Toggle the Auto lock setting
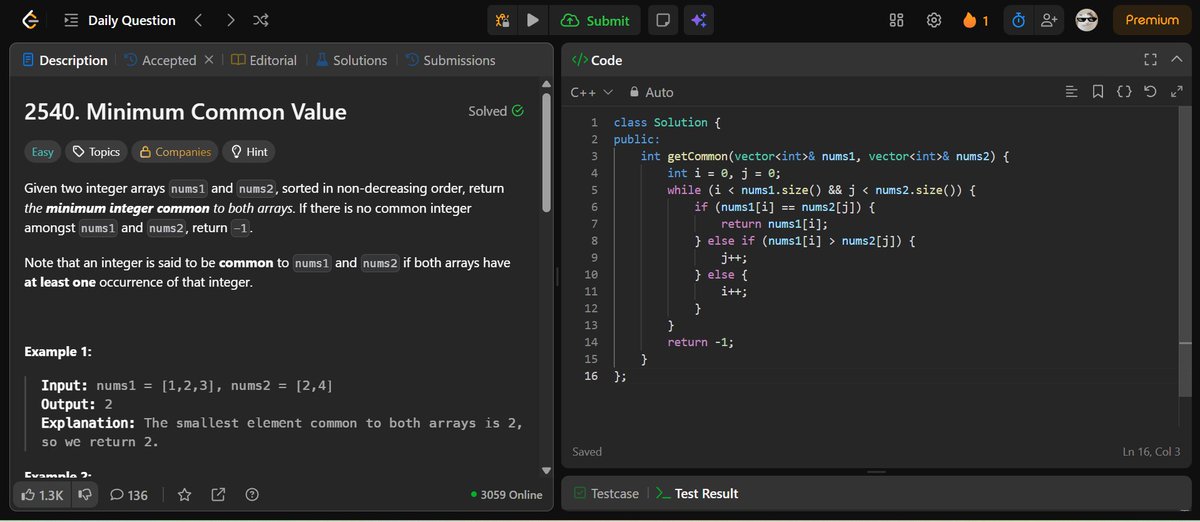The height and width of the screenshot is (522, 1200). (651, 92)
